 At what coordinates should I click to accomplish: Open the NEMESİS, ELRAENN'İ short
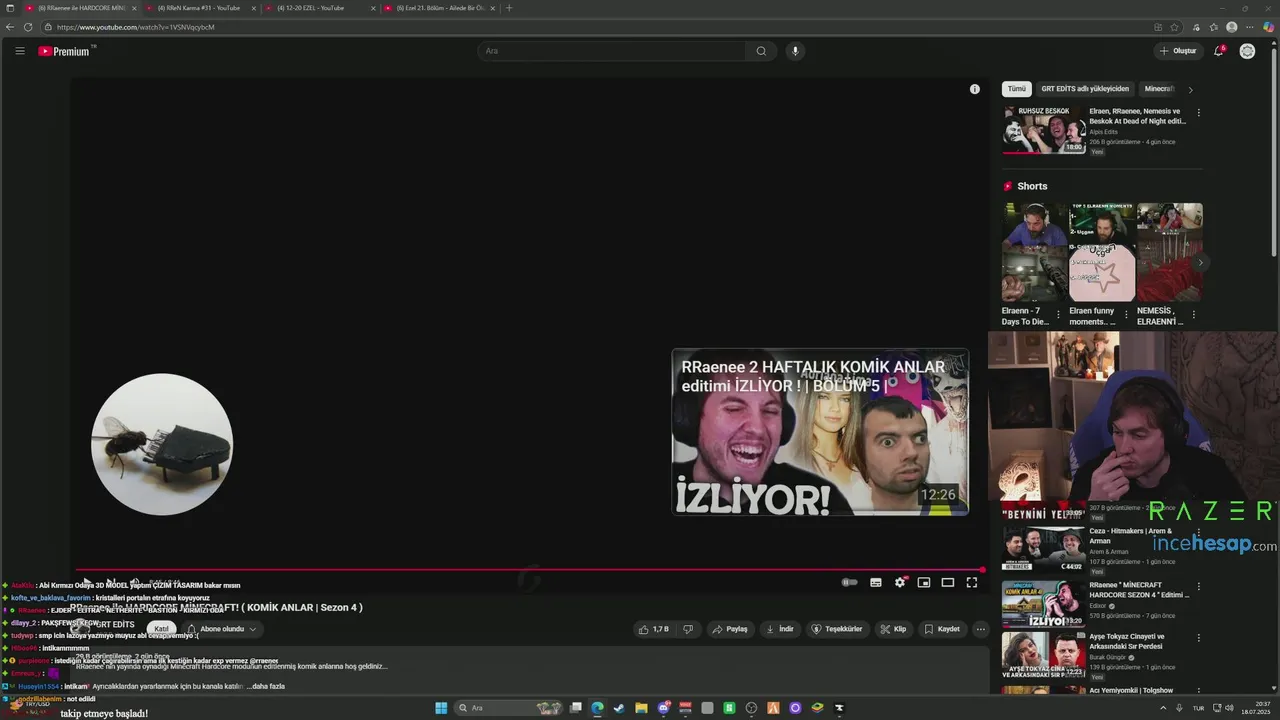point(1169,252)
